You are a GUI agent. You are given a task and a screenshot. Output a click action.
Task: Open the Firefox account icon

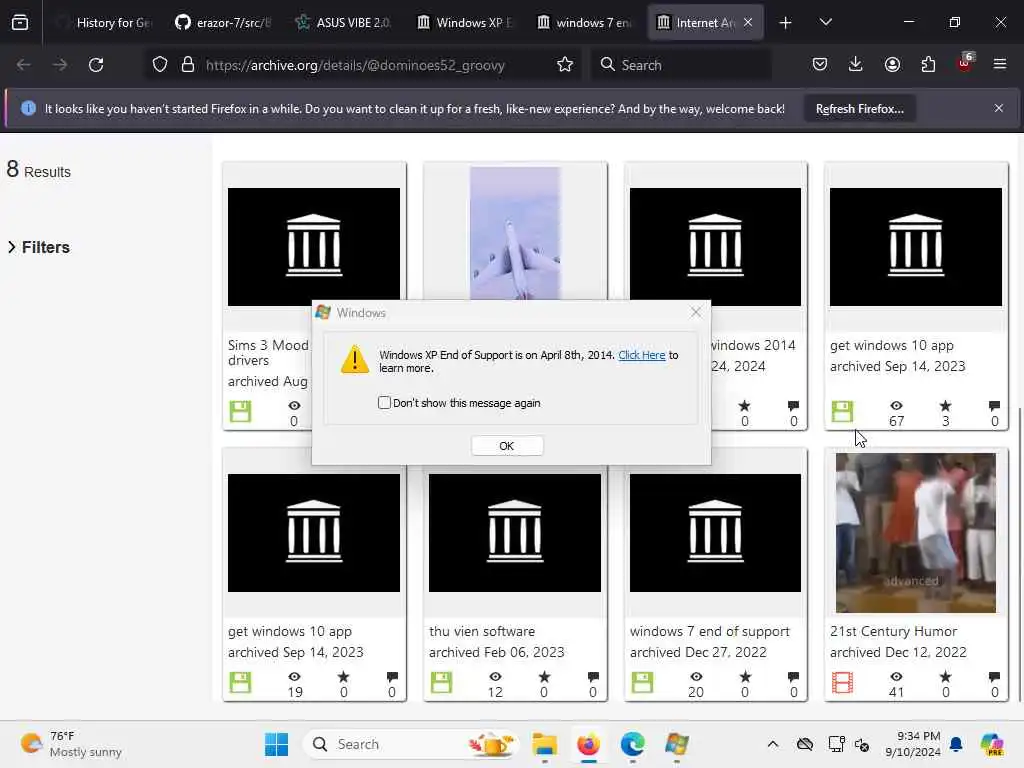tap(892, 64)
